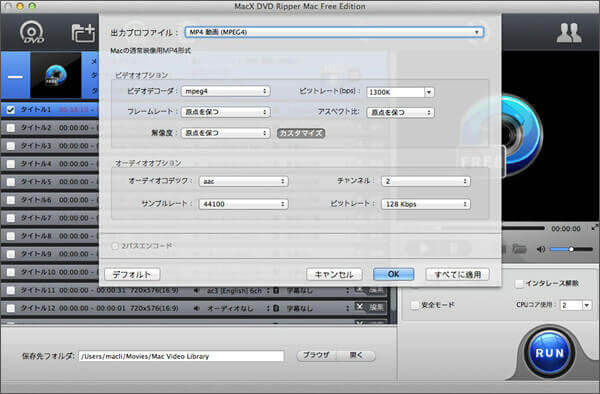Click the speaker icon in タイトル12 row

coord(196,308)
